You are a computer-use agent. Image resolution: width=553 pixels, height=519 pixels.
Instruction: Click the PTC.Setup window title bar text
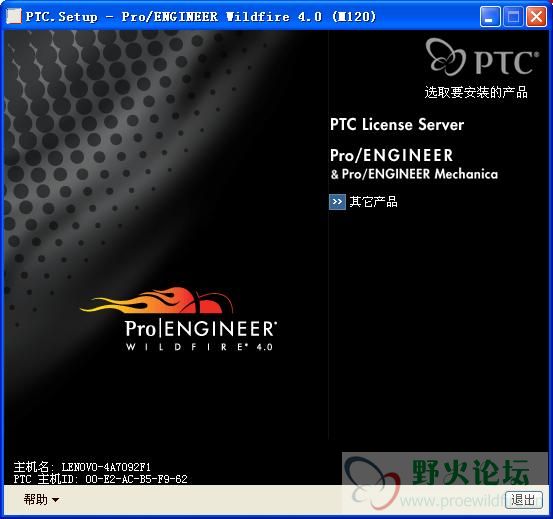coord(201,17)
